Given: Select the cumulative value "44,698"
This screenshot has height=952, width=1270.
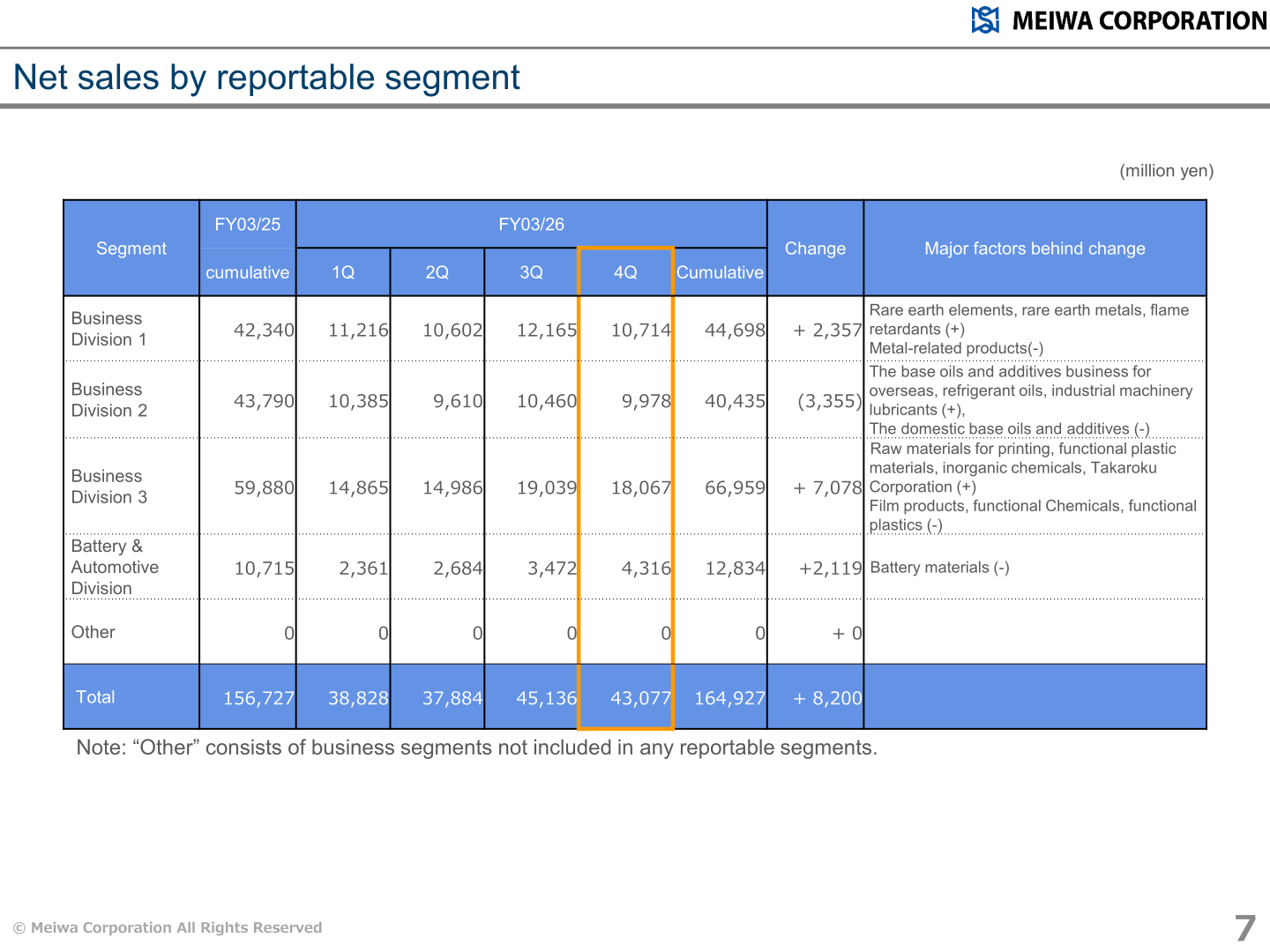Looking at the screenshot, I should click(x=736, y=331).
